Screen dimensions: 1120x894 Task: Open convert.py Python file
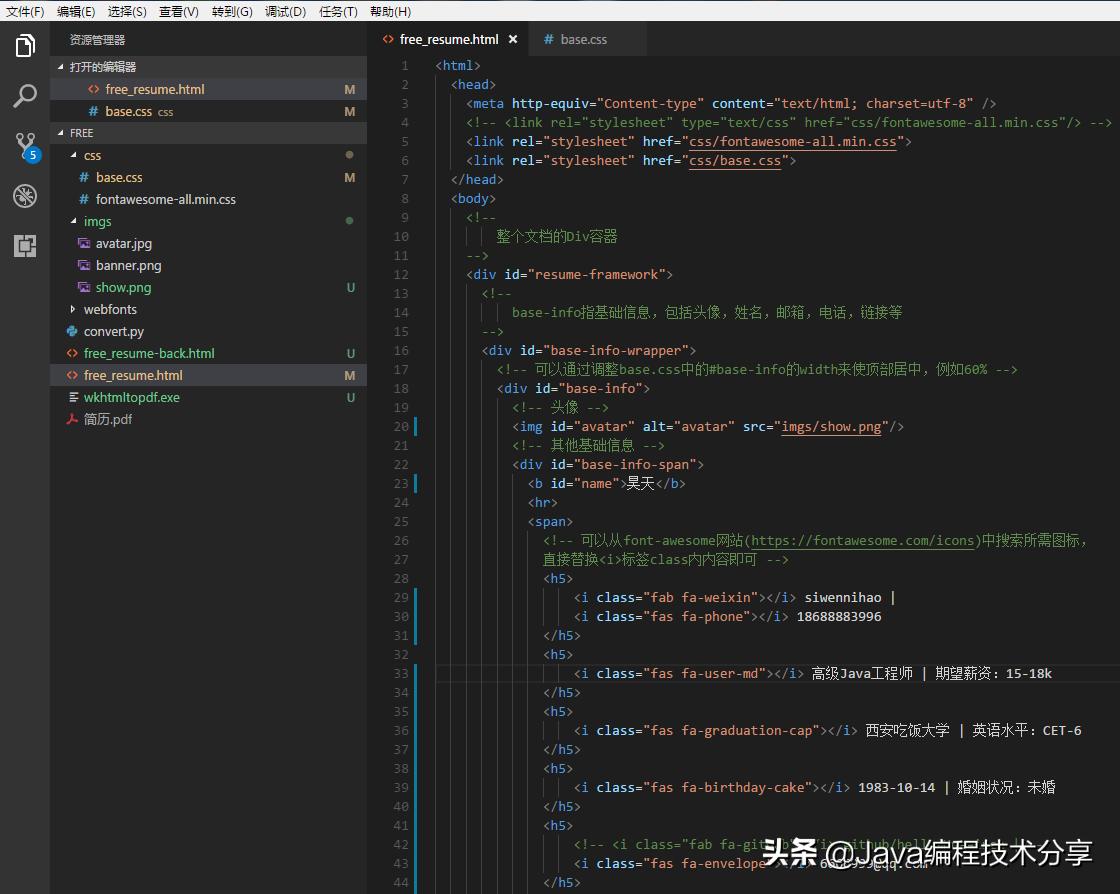pos(113,332)
